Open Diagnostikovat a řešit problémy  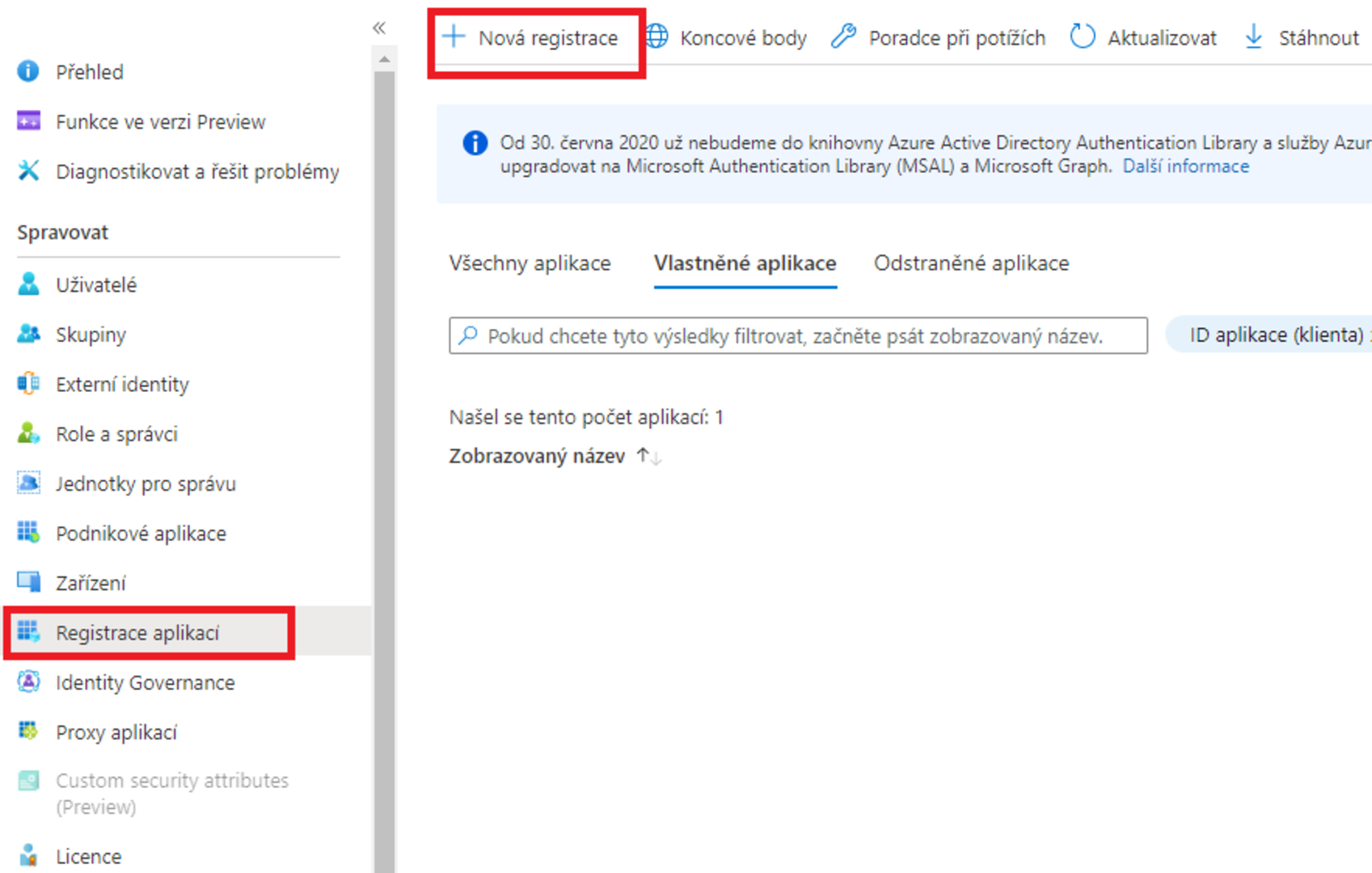tap(196, 171)
